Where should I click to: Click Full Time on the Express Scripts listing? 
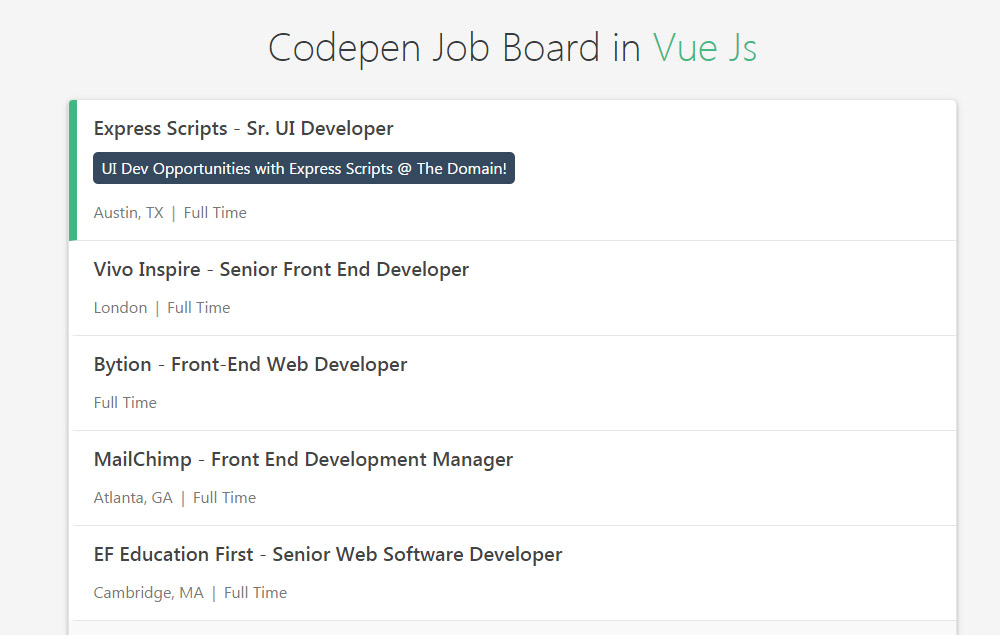pos(215,212)
